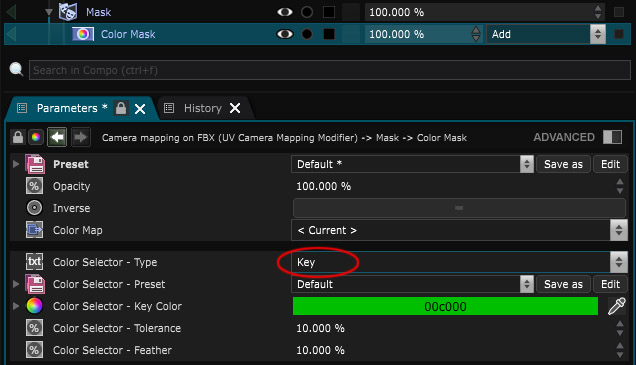This screenshot has height=365, width=636.
Task: Hide the Color Mask layer with its eye
Action: pos(285,34)
